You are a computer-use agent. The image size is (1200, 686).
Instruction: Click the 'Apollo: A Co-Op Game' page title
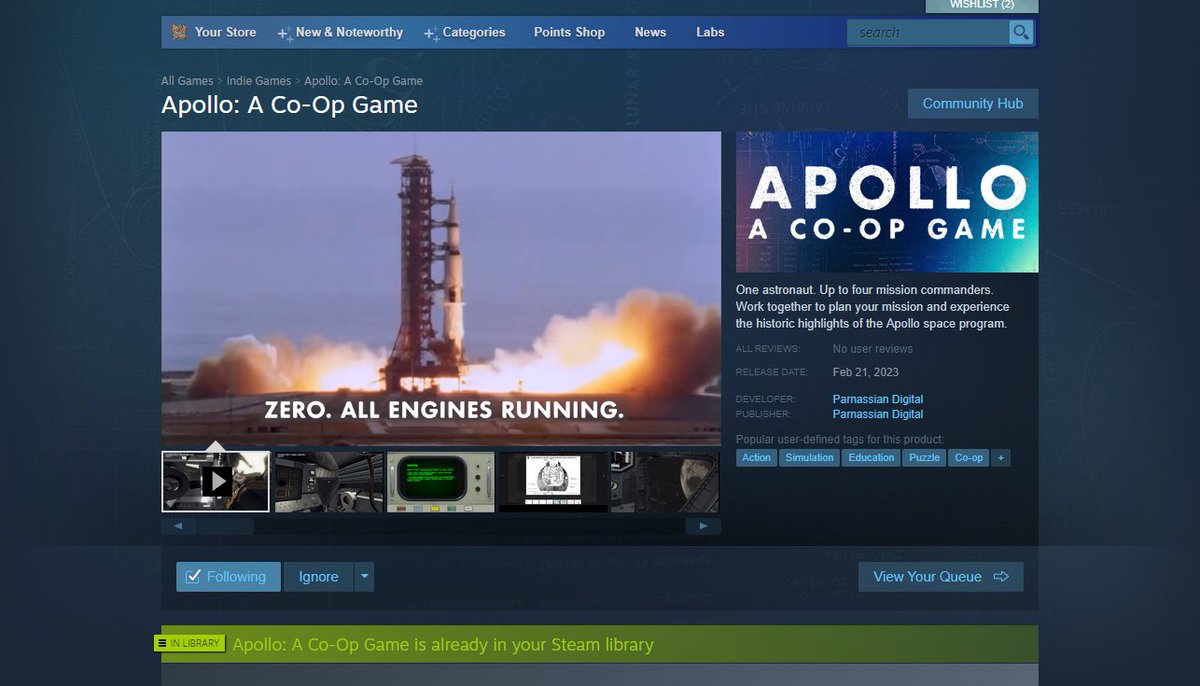(290, 105)
